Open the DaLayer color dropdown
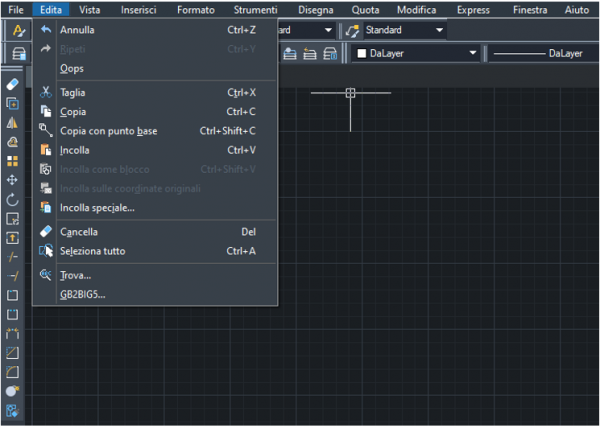 (x=416, y=54)
